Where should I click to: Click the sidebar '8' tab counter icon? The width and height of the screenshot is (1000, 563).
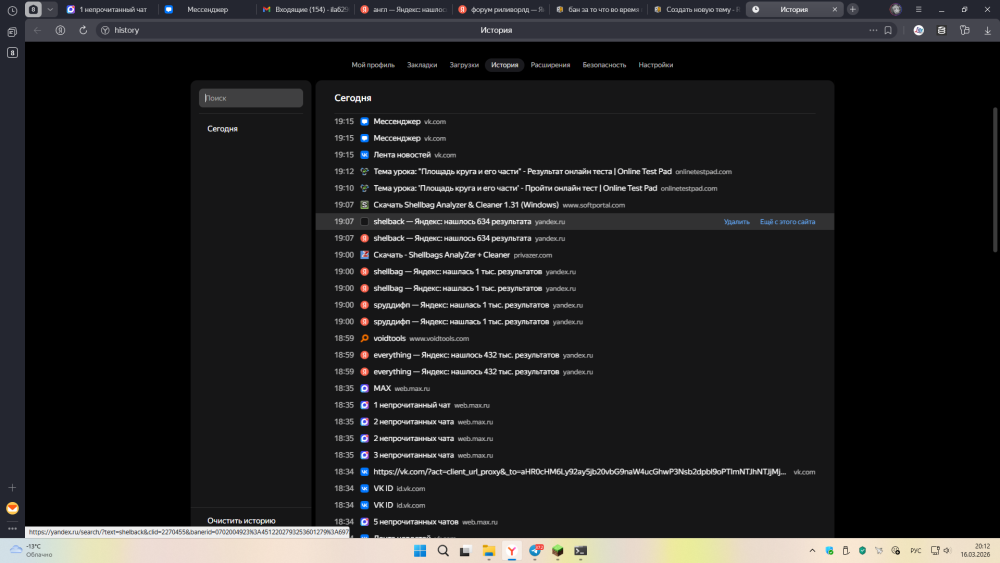(12, 53)
